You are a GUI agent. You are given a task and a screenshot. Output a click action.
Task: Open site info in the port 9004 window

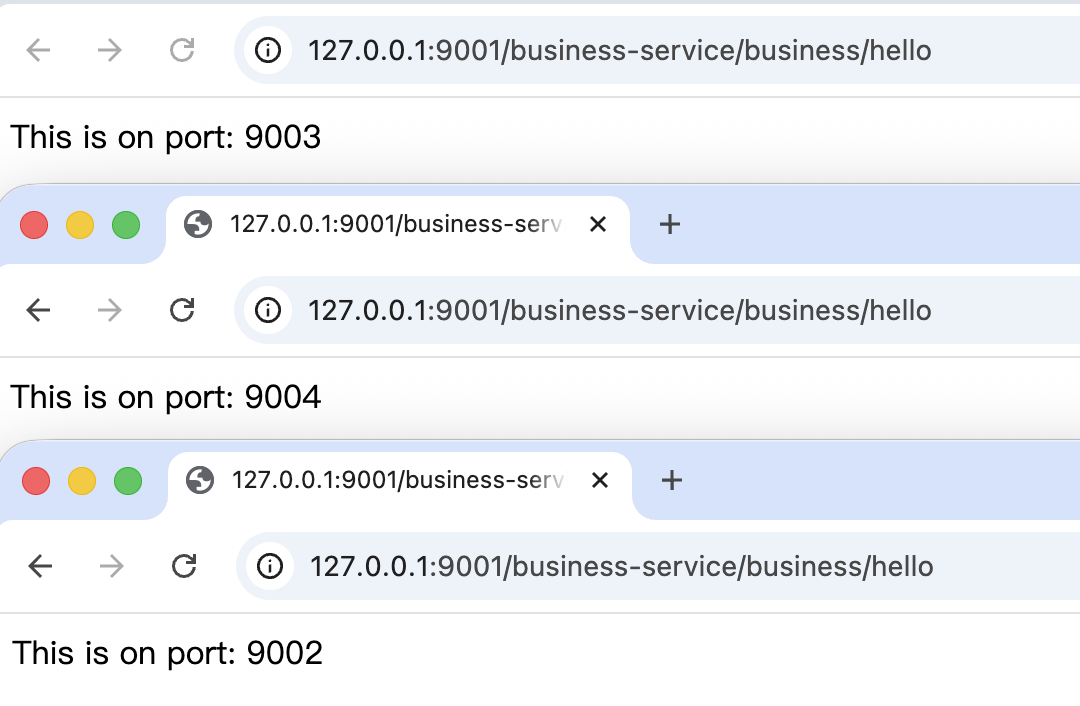click(x=268, y=311)
